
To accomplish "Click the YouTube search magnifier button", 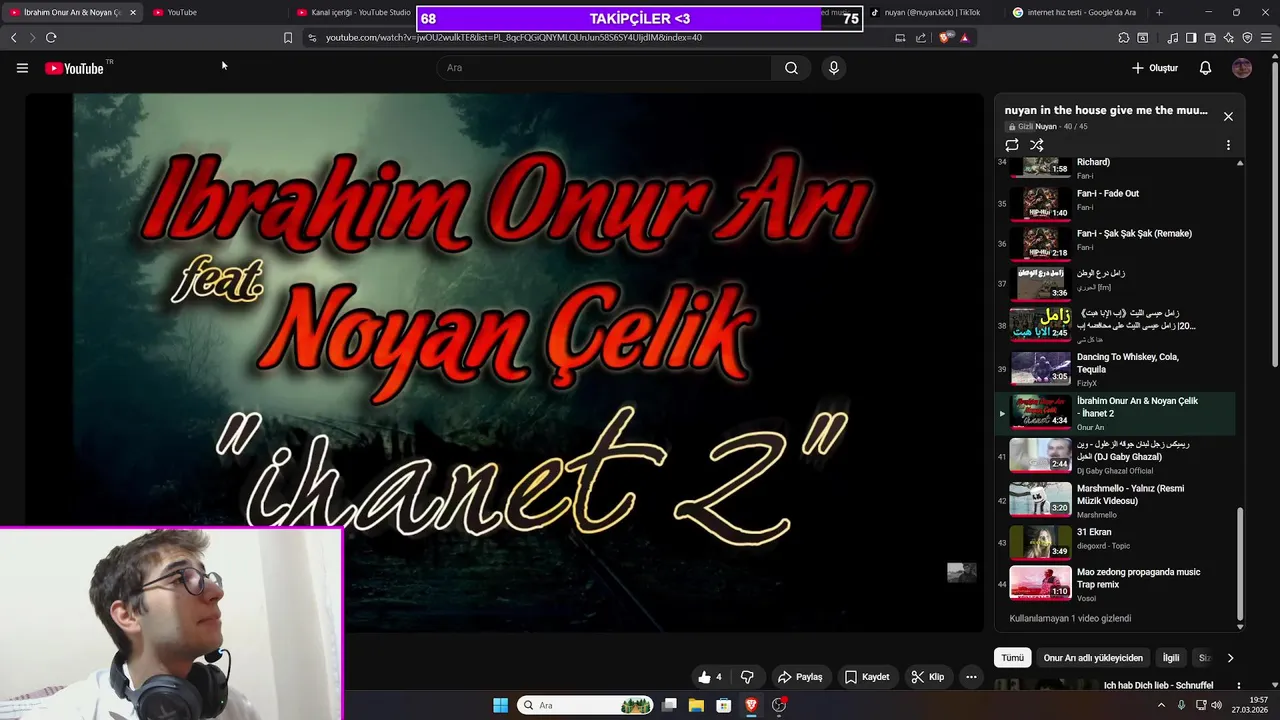I will [x=791, y=68].
